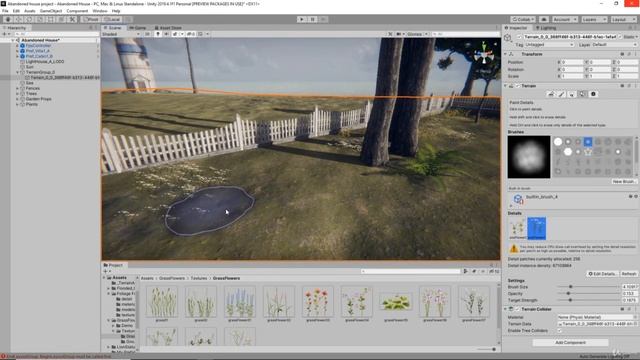Open the Shaded draw mode dropdown
The image size is (640, 360).
pyautogui.click(x=121, y=34)
